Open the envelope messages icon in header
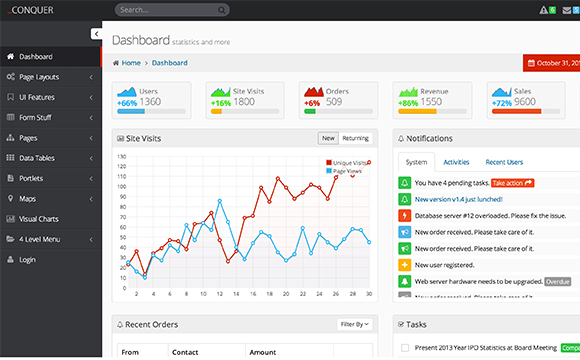This screenshot has height=360, width=580. point(566,10)
